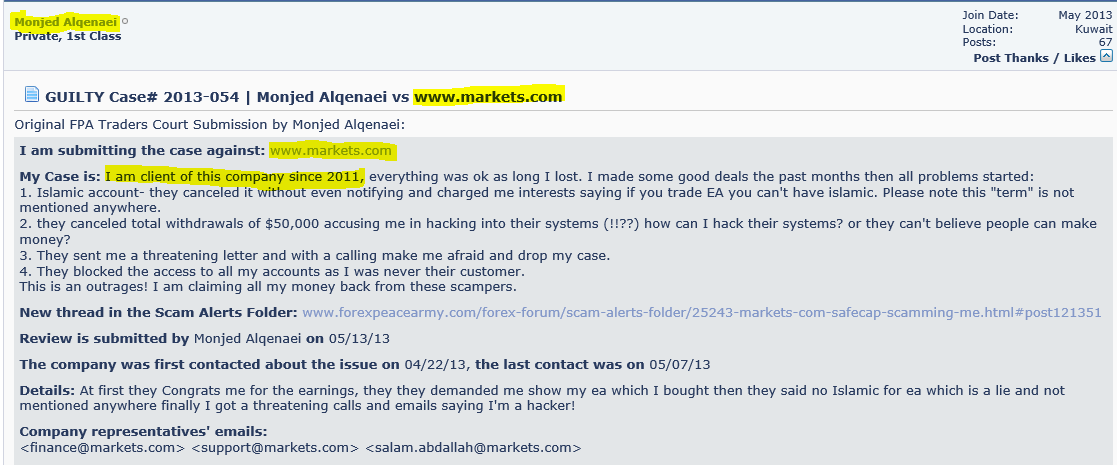Image resolution: width=1117 pixels, height=465 pixels.
Task: Click the Join Date value May 2013
Action: (1085, 15)
